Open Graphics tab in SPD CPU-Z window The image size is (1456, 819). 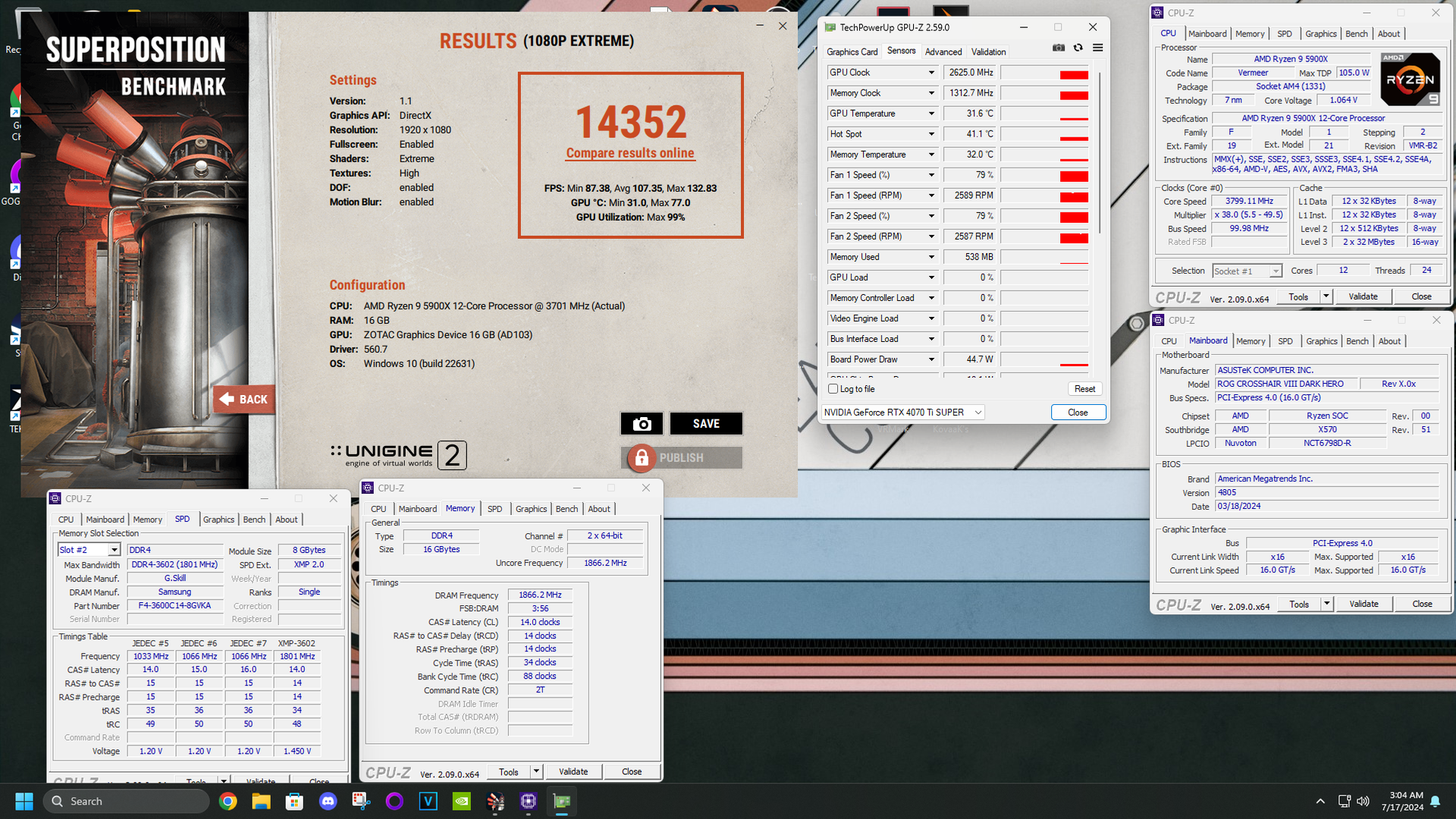point(218,519)
